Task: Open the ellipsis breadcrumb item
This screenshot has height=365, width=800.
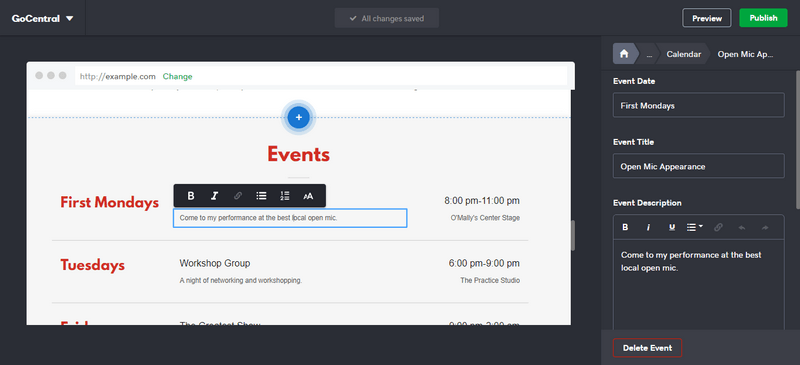Action: (648, 54)
